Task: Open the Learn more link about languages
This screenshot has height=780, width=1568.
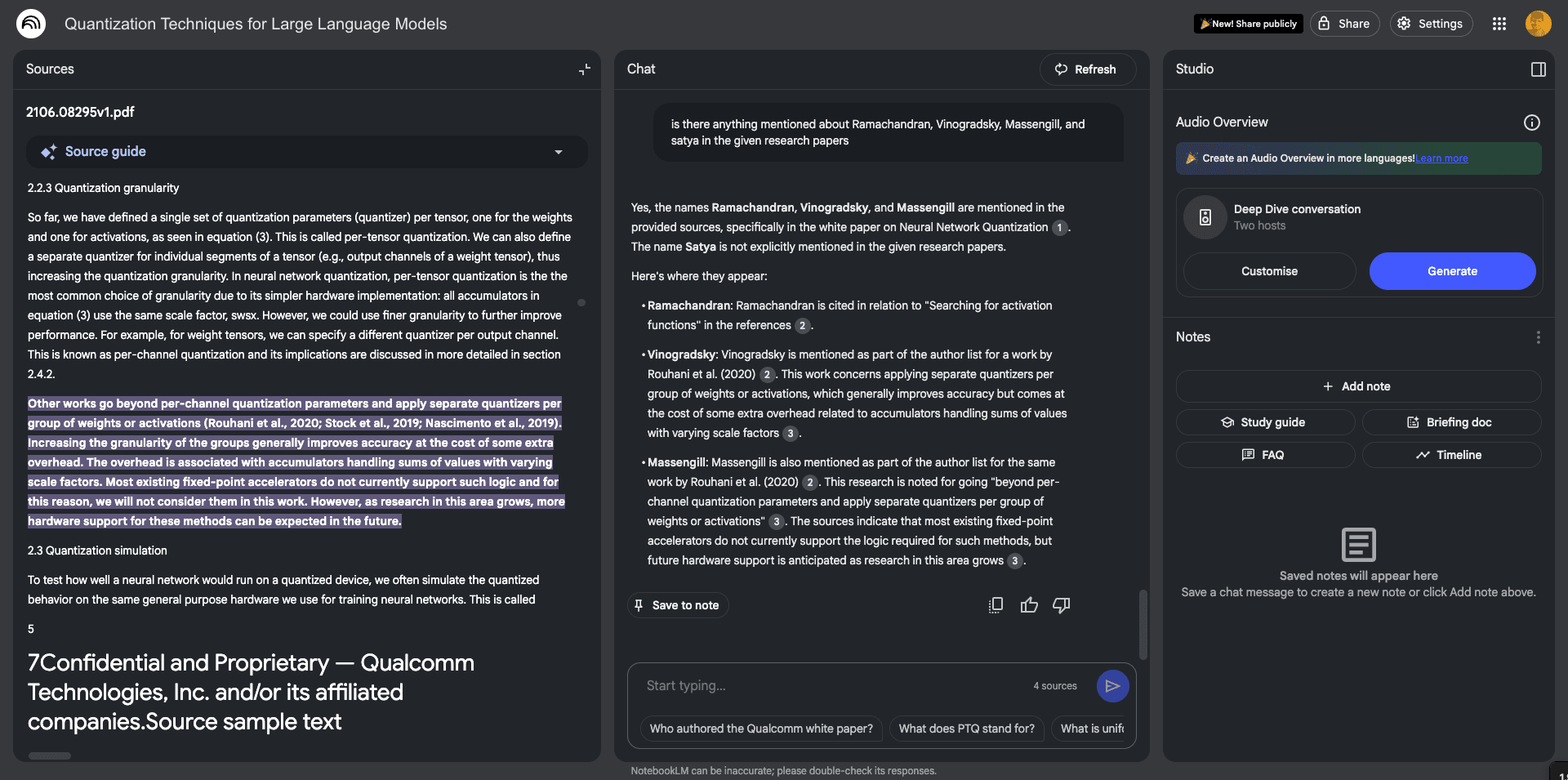Action: pos(1441,158)
